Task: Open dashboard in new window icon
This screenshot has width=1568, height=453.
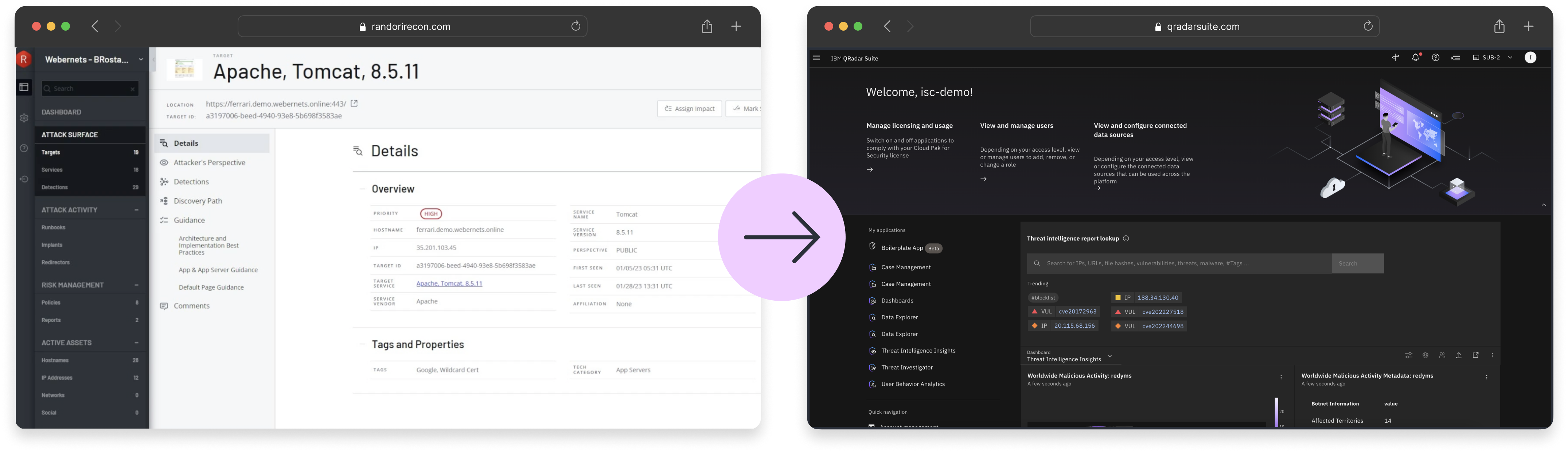Action: [1475, 355]
